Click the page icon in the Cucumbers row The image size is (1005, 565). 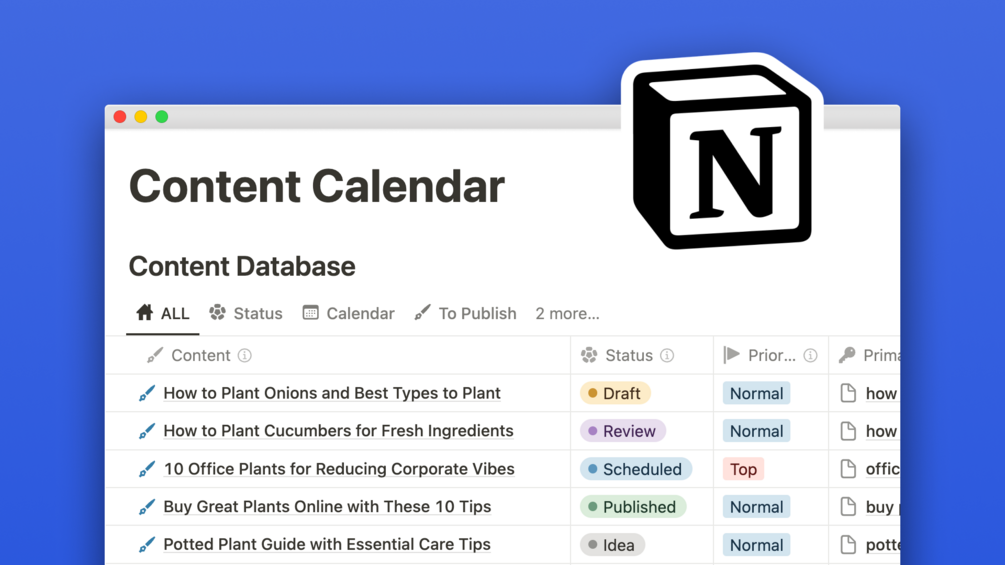tap(848, 431)
